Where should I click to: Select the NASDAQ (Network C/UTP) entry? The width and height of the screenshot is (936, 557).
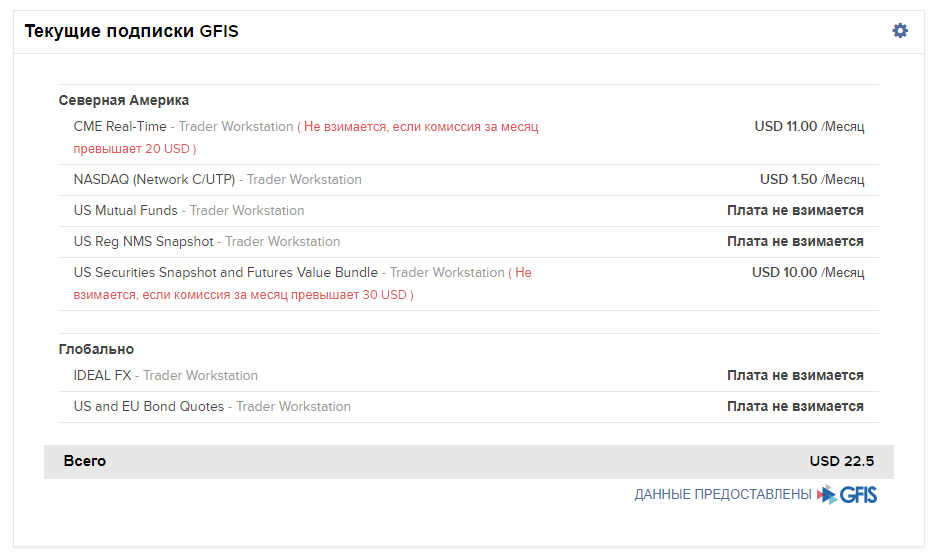(154, 180)
